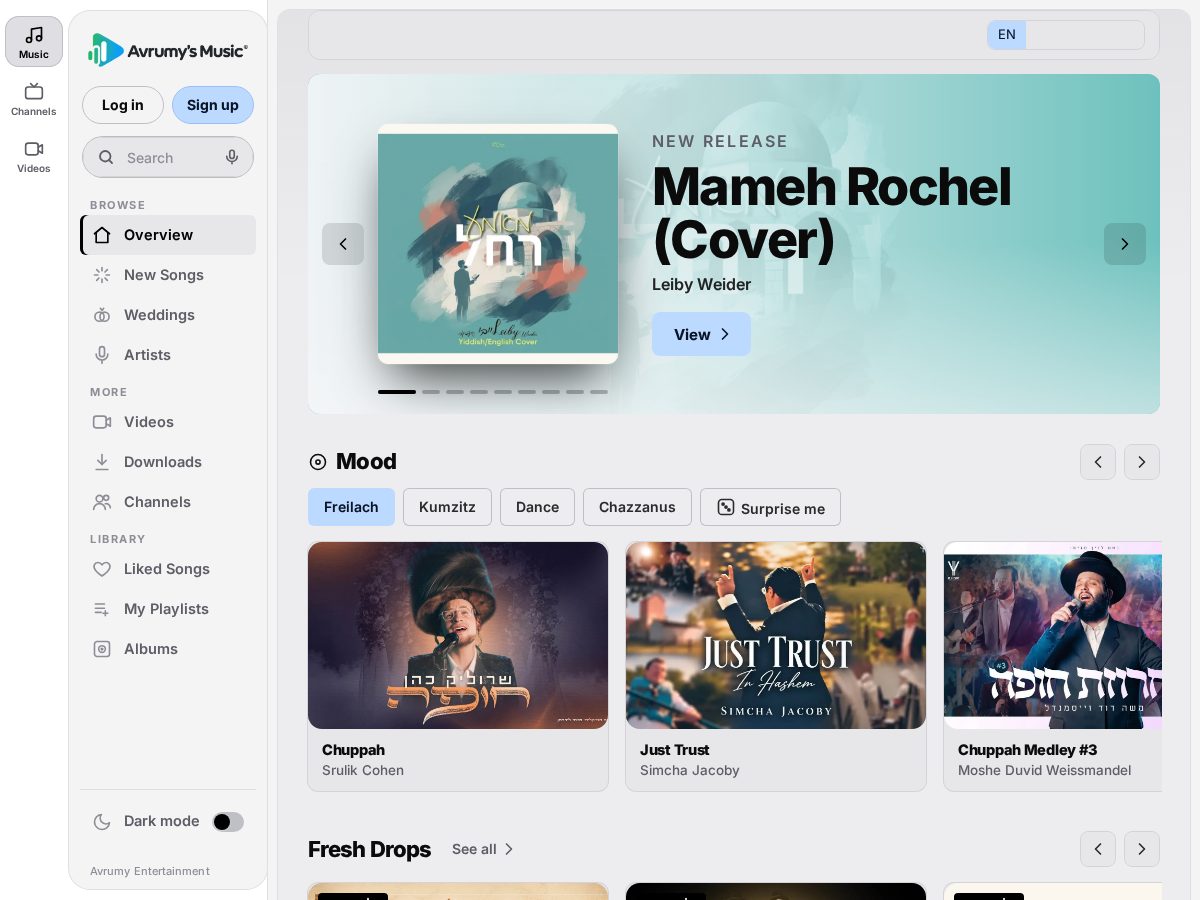Select the first active carousel indicator dash

coord(397,392)
